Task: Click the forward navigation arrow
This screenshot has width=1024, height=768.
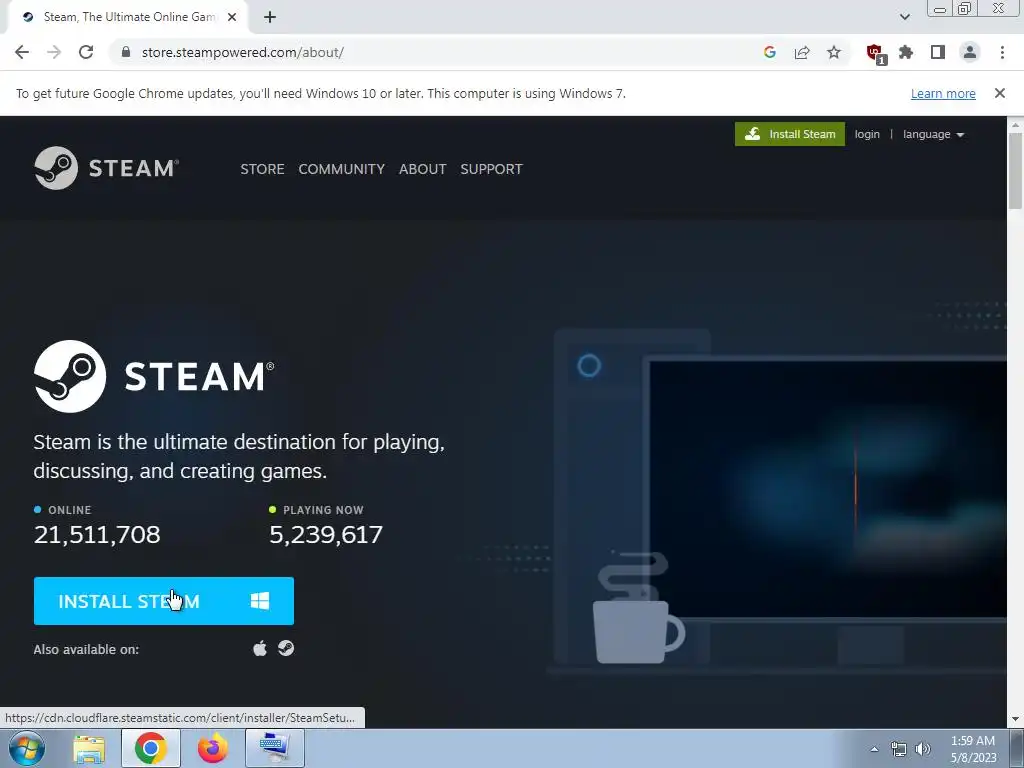Action: (54, 52)
